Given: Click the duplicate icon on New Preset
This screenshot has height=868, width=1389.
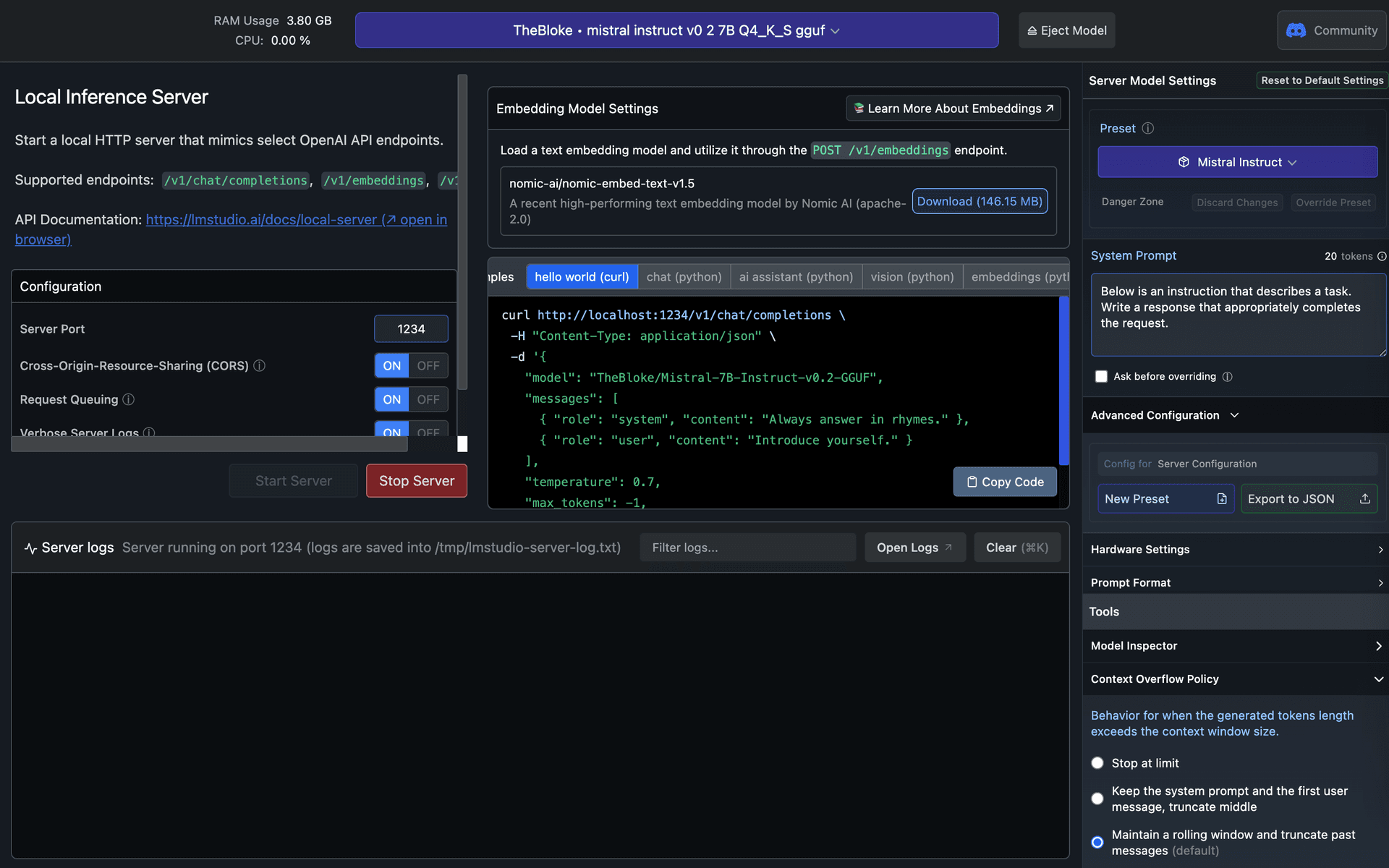Looking at the screenshot, I should [x=1222, y=498].
